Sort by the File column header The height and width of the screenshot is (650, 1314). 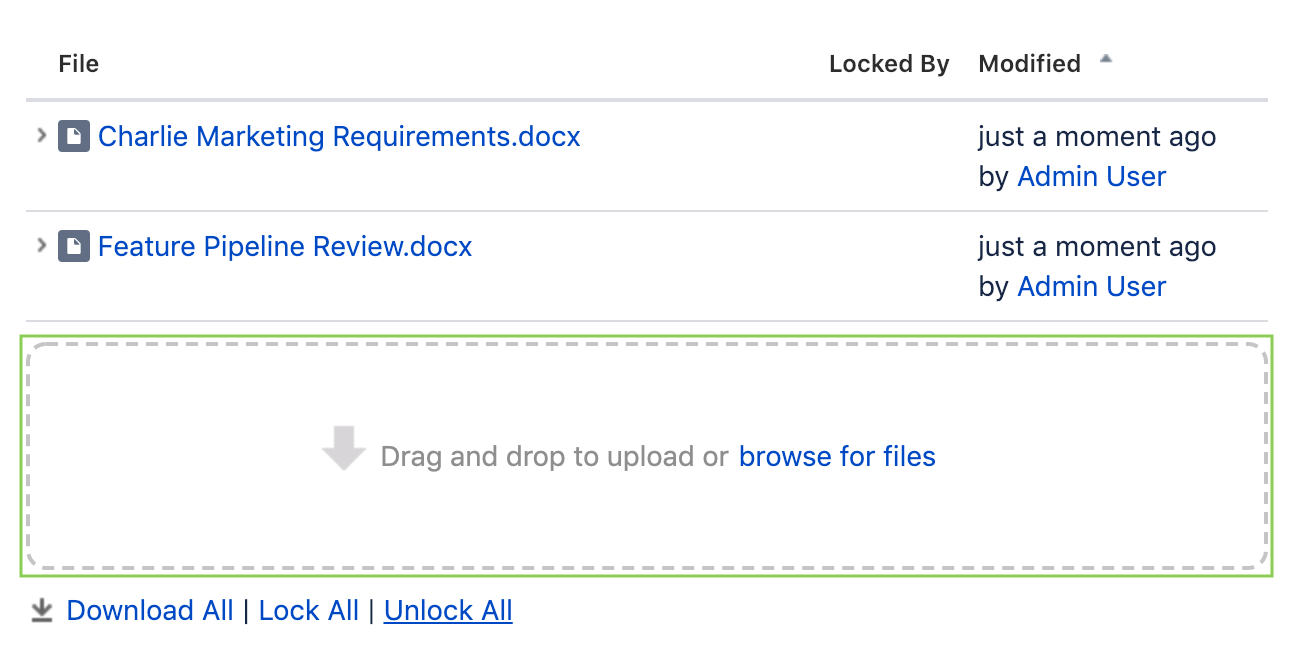click(79, 64)
